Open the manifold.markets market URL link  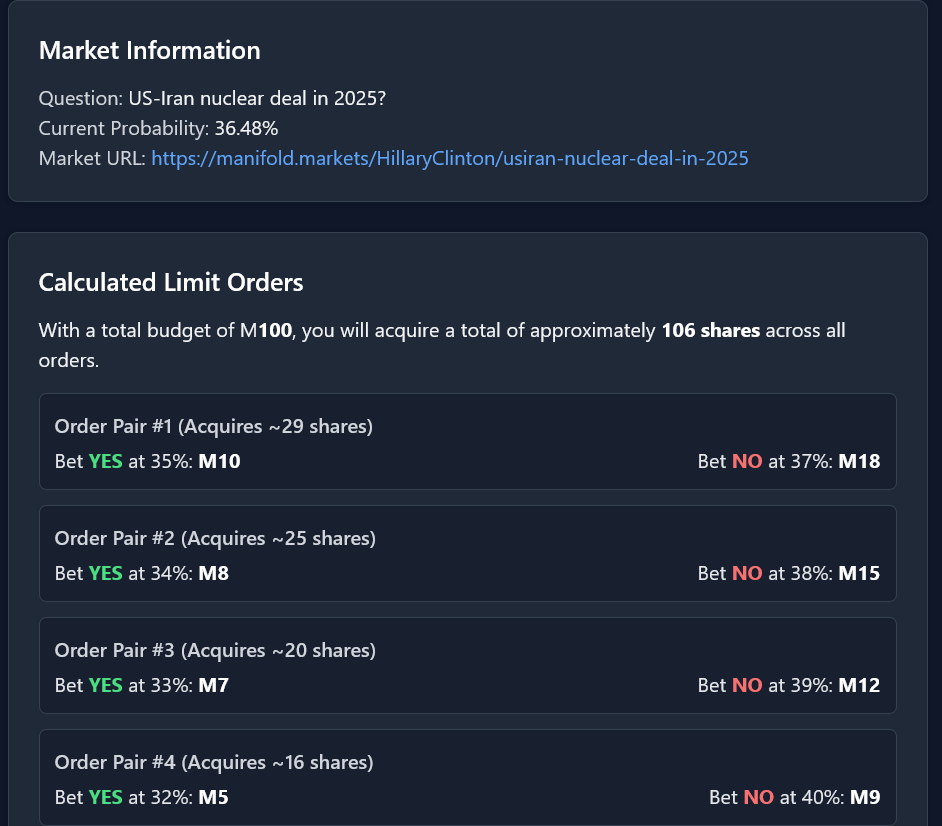(x=449, y=159)
